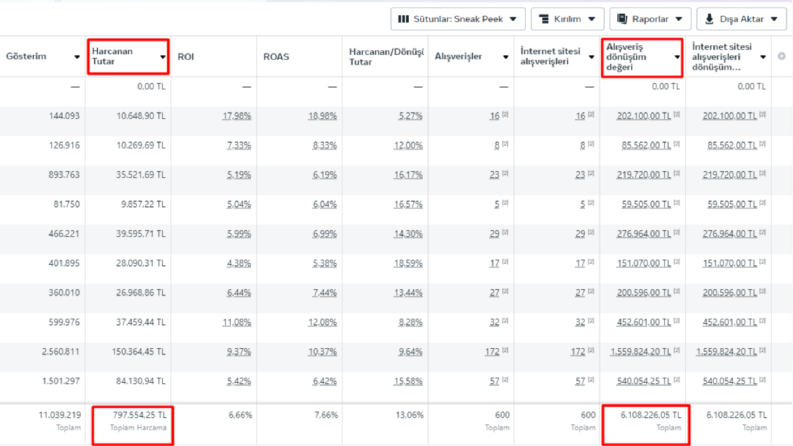
Task: Click the ROI value 11,08%
Action: [237, 322]
